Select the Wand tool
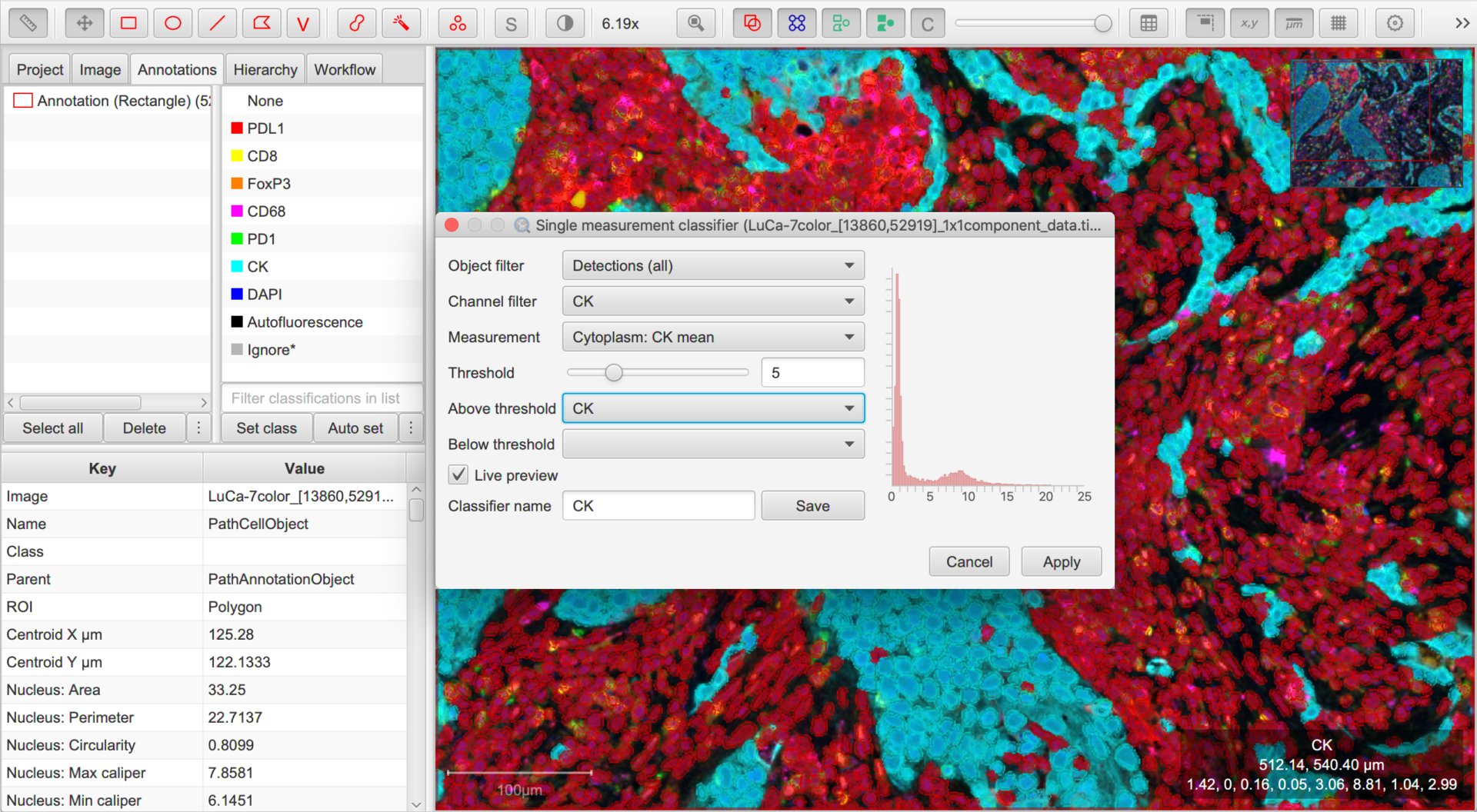This screenshot has width=1477, height=812. tap(401, 23)
